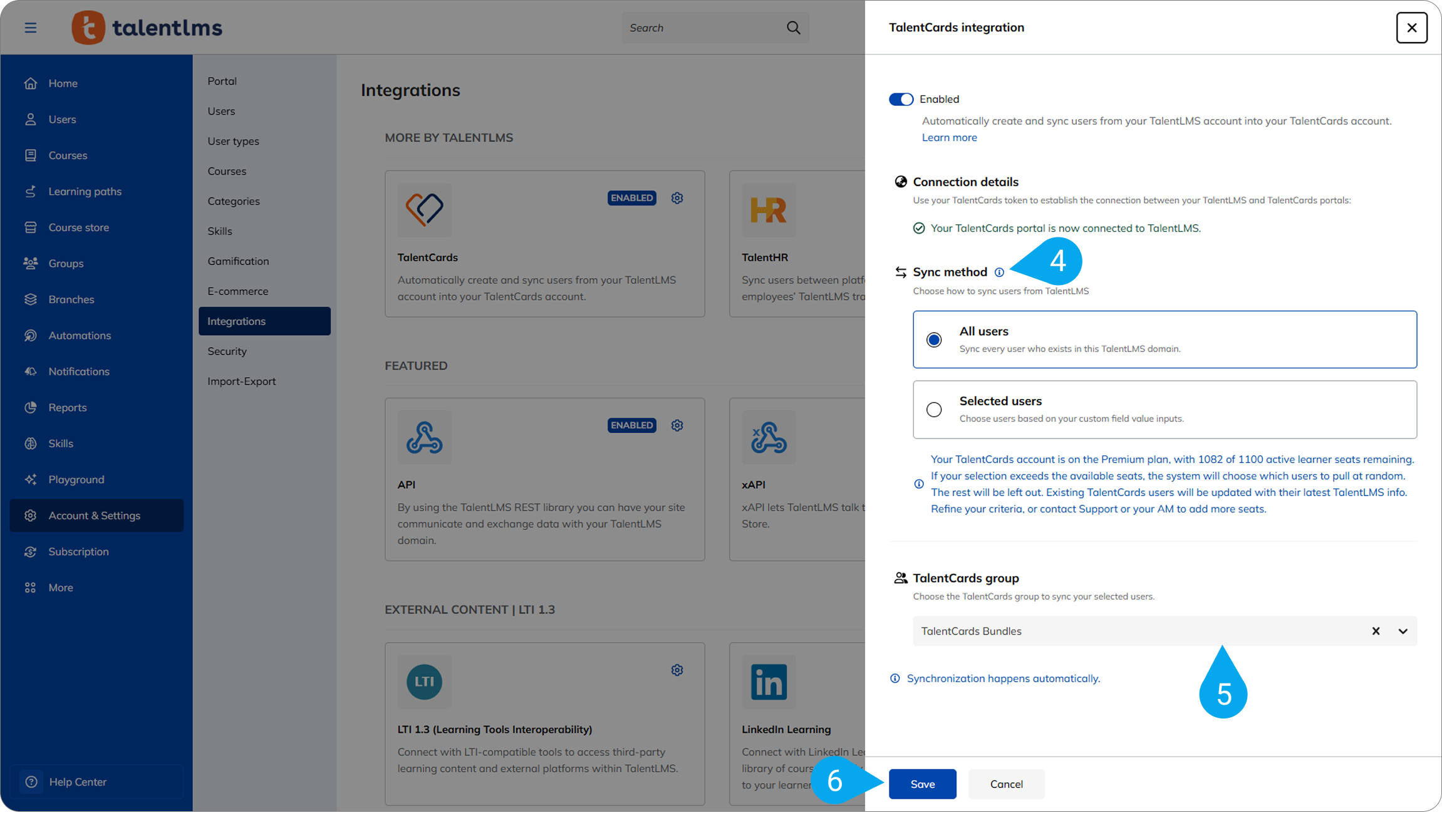Screen dimensions: 1442x840
Task: Expand the TalentCards group dropdown arrow
Action: [x=1403, y=631]
